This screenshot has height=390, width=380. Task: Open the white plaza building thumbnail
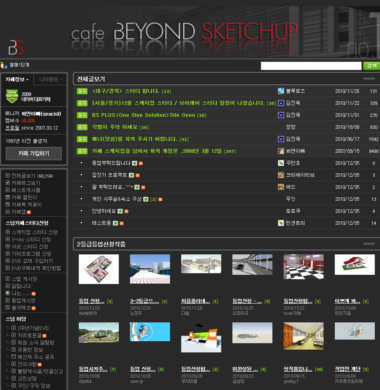pos(150,269)
